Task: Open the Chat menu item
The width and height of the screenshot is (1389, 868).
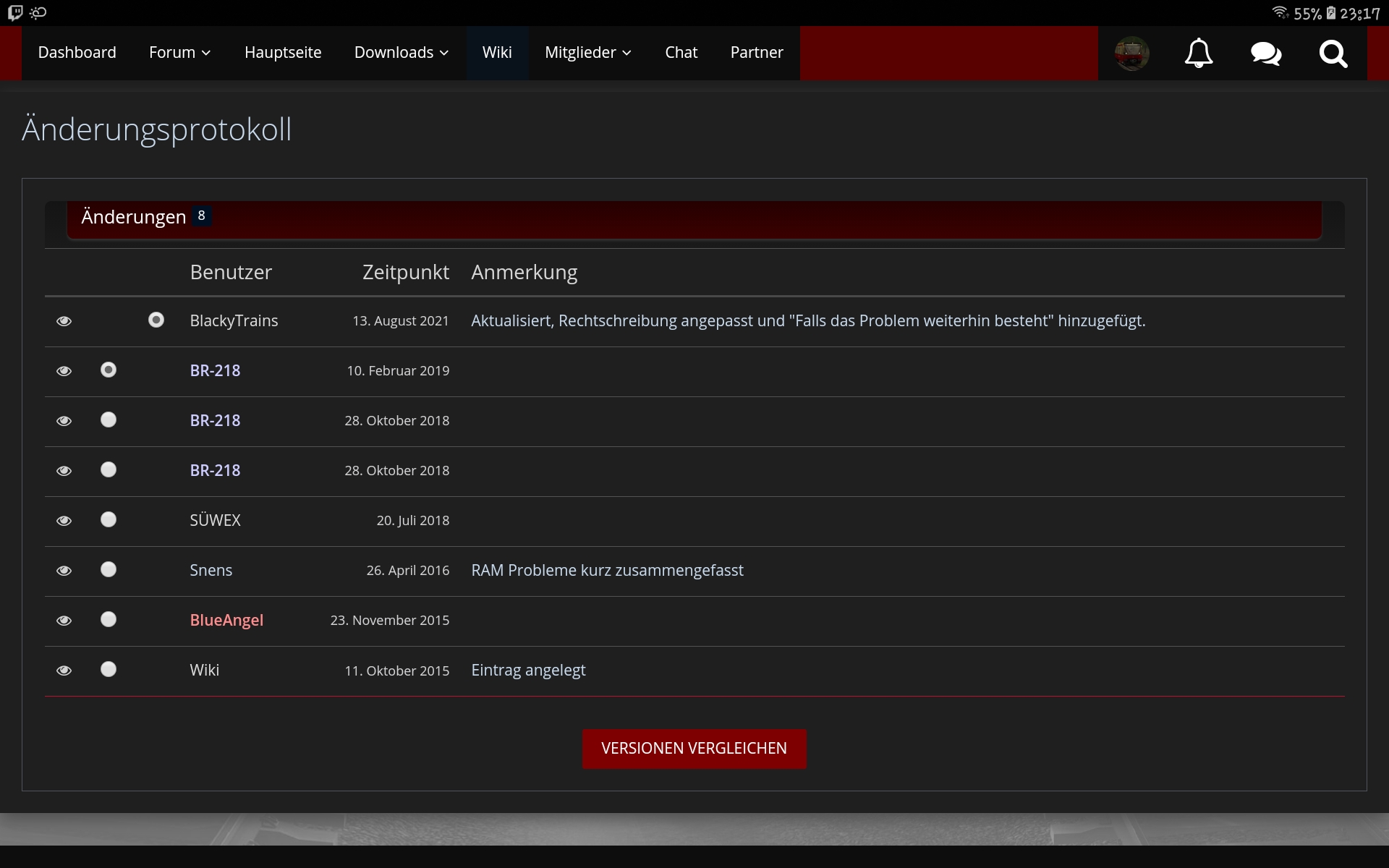Action: [x=681, y=53]
